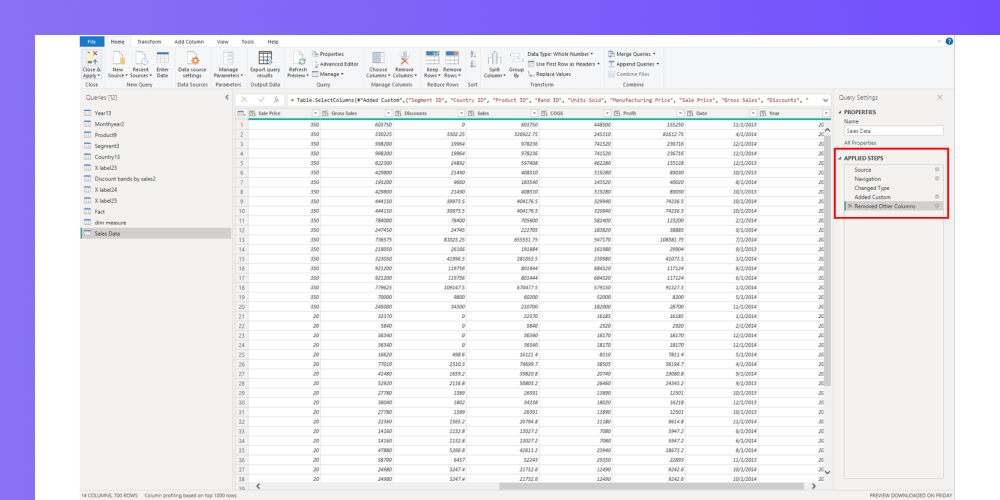Click the Remove Columns icon
The width and height of the screenshot is (1000, 500).
(404, 58)
